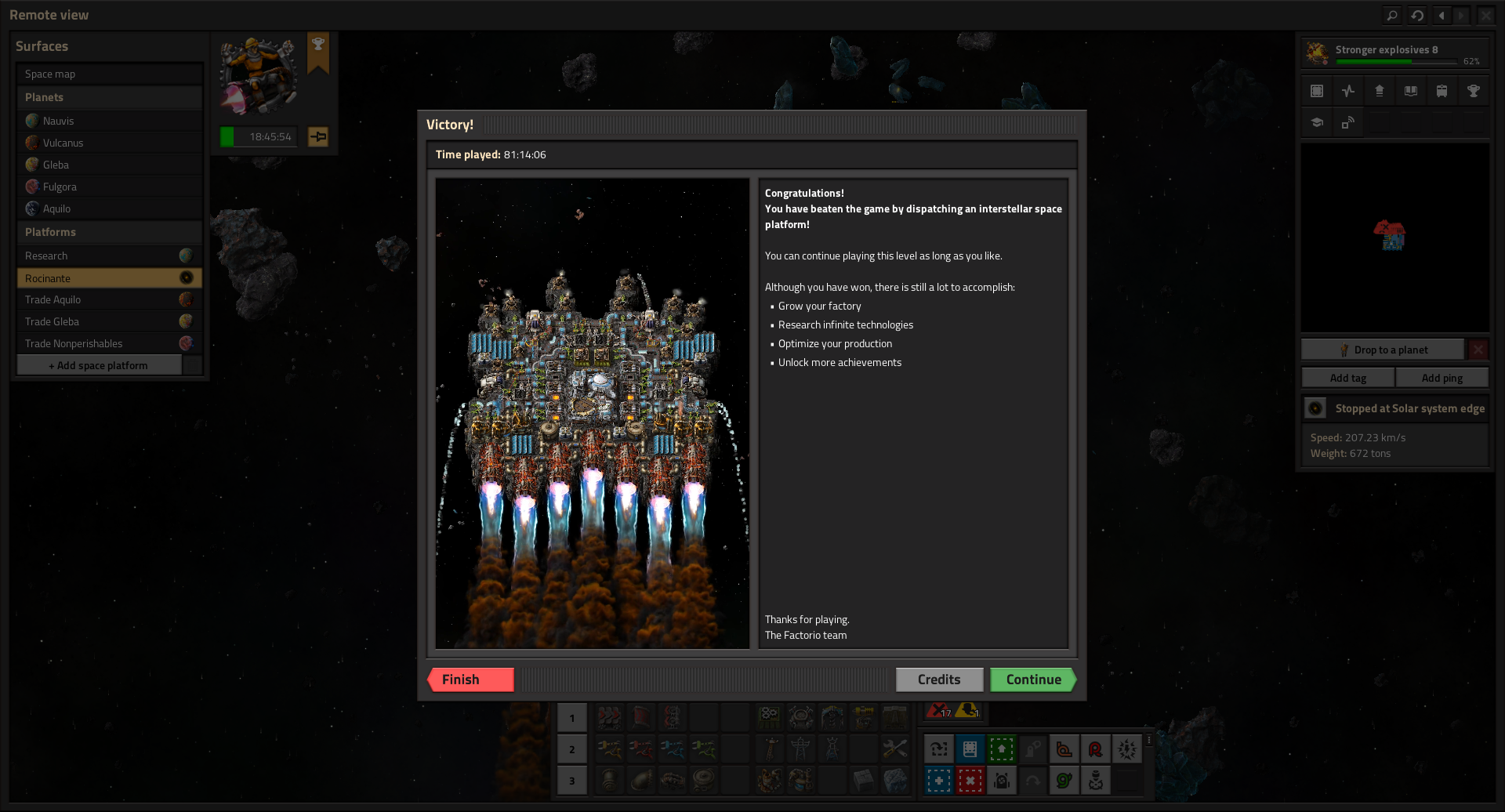The height and width of the screenshot is (812, 1505).
Task: Select the Nauvis planet
Action: [x=109, y=121]
